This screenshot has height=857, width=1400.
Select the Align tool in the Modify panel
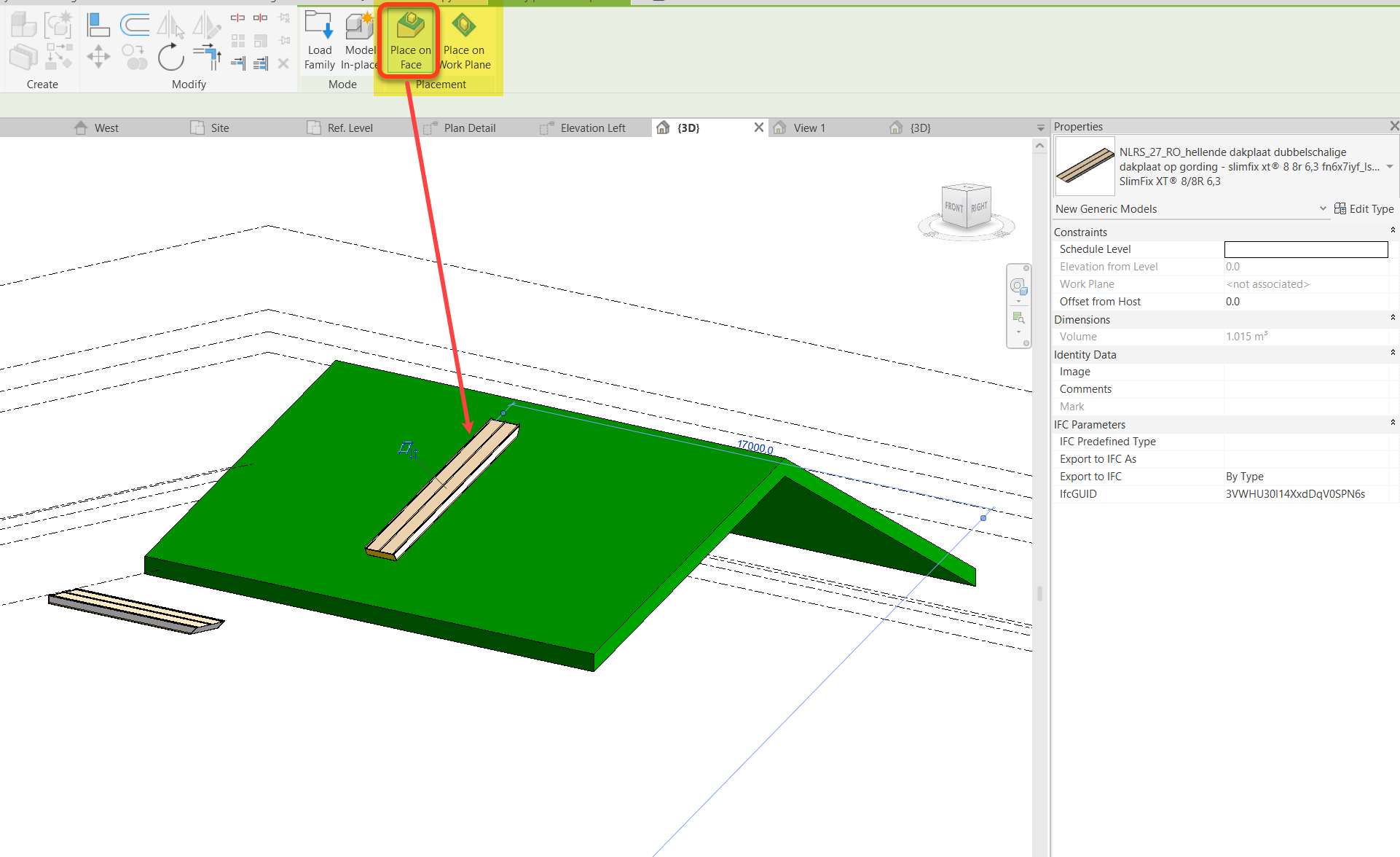(x=98, y=24)
